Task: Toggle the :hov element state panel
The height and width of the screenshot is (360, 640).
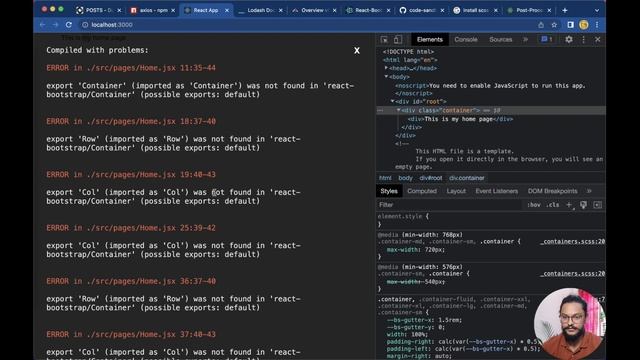Action: pyautogui.click(x=534, y=205)
